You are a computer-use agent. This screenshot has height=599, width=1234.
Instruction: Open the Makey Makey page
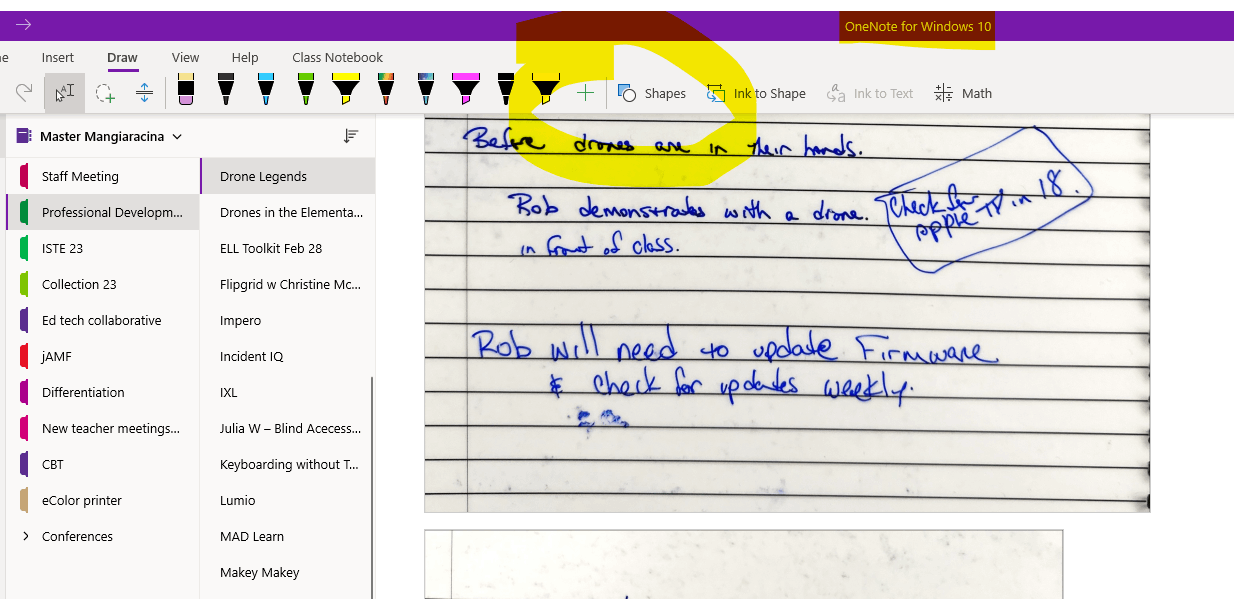[287, 572]
